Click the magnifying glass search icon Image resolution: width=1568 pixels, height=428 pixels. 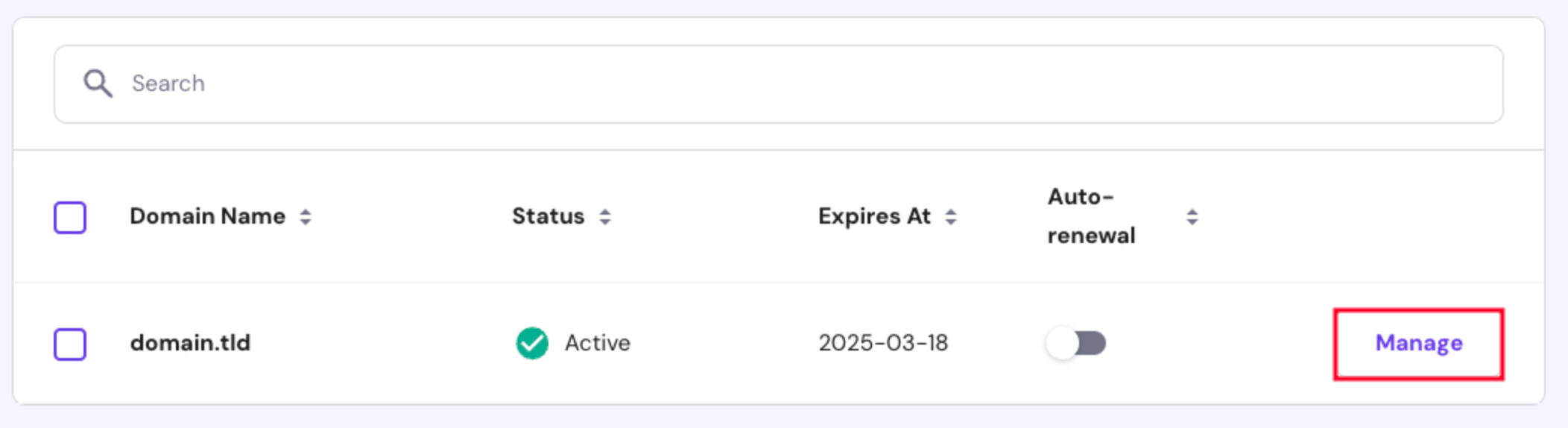tap(98, 84)
